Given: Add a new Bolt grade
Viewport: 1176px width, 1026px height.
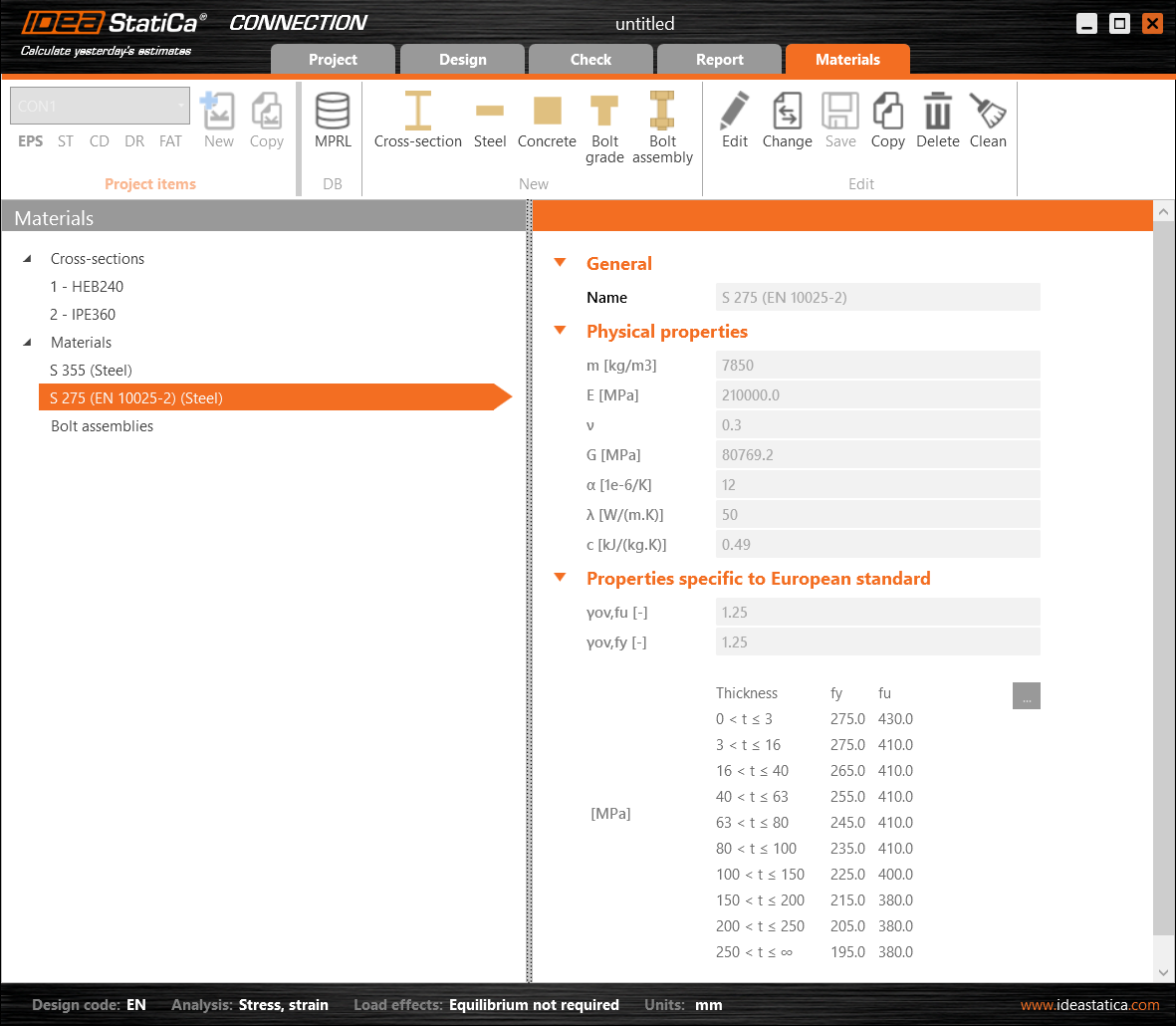Looking at the screenshot, I should tap(604, 128).
